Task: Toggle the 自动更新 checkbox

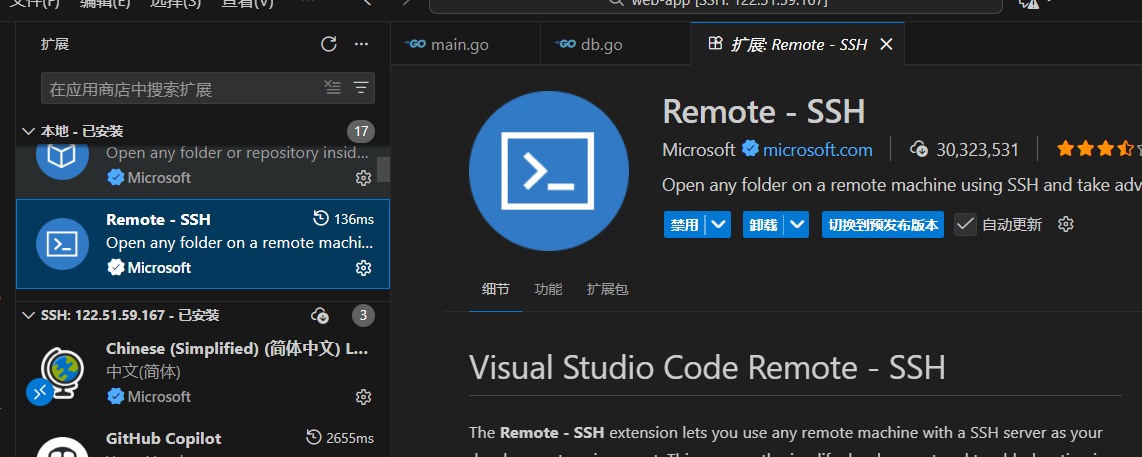Action: tap(966, 224)
